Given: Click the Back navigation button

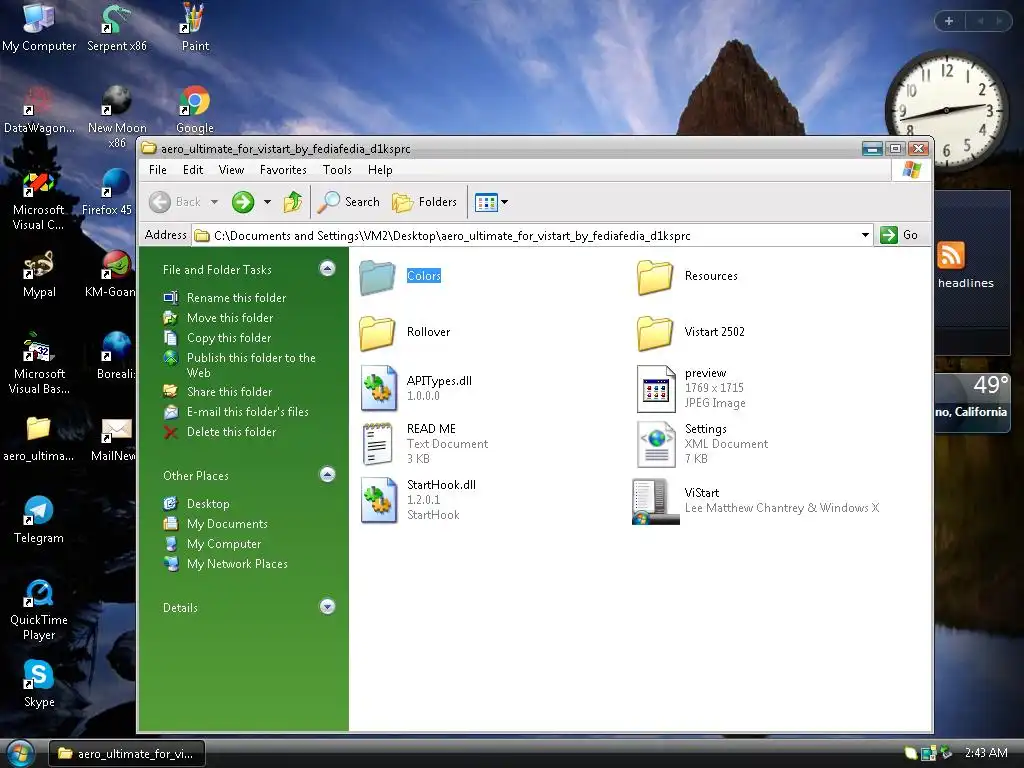Looking at the screenshot, I should tap(175, 202).
